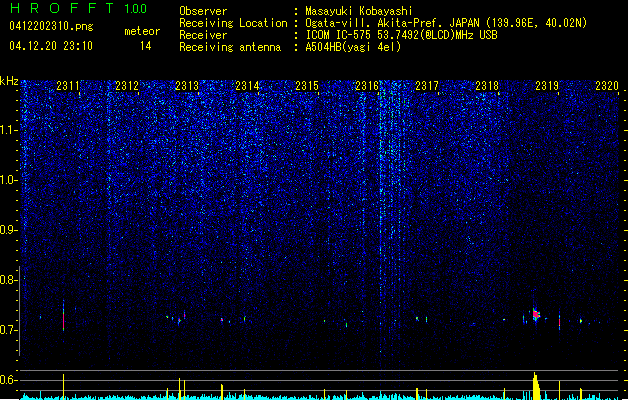Viewport: 629px width, 400px height.
Task: Click the meteor label
Action: tap(142, 31)
